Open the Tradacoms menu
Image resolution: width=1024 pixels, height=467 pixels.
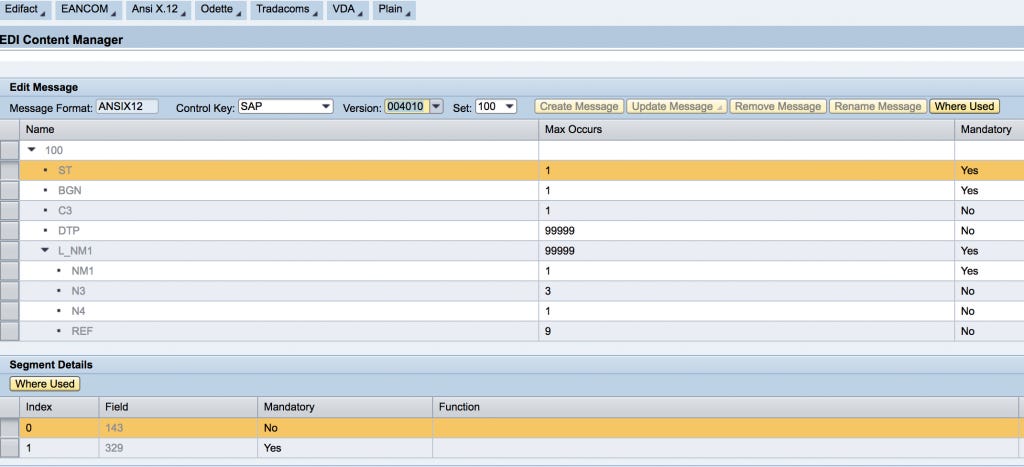(x=286, y=10)
